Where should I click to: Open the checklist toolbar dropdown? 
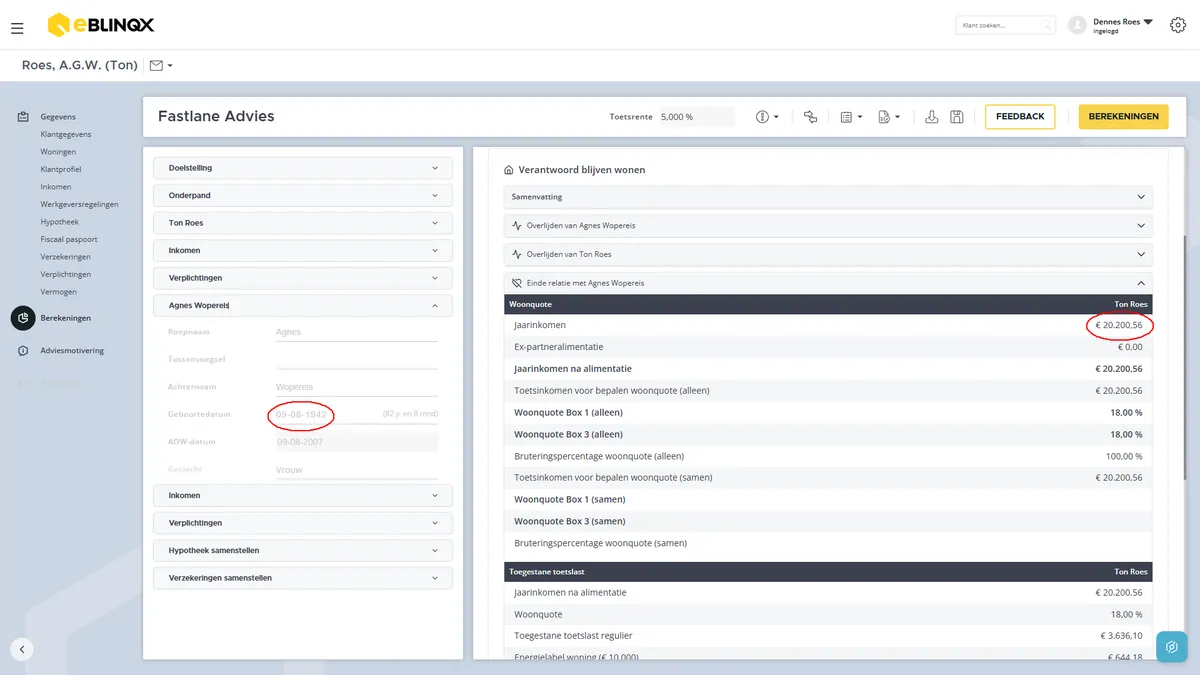coord(851,117)
